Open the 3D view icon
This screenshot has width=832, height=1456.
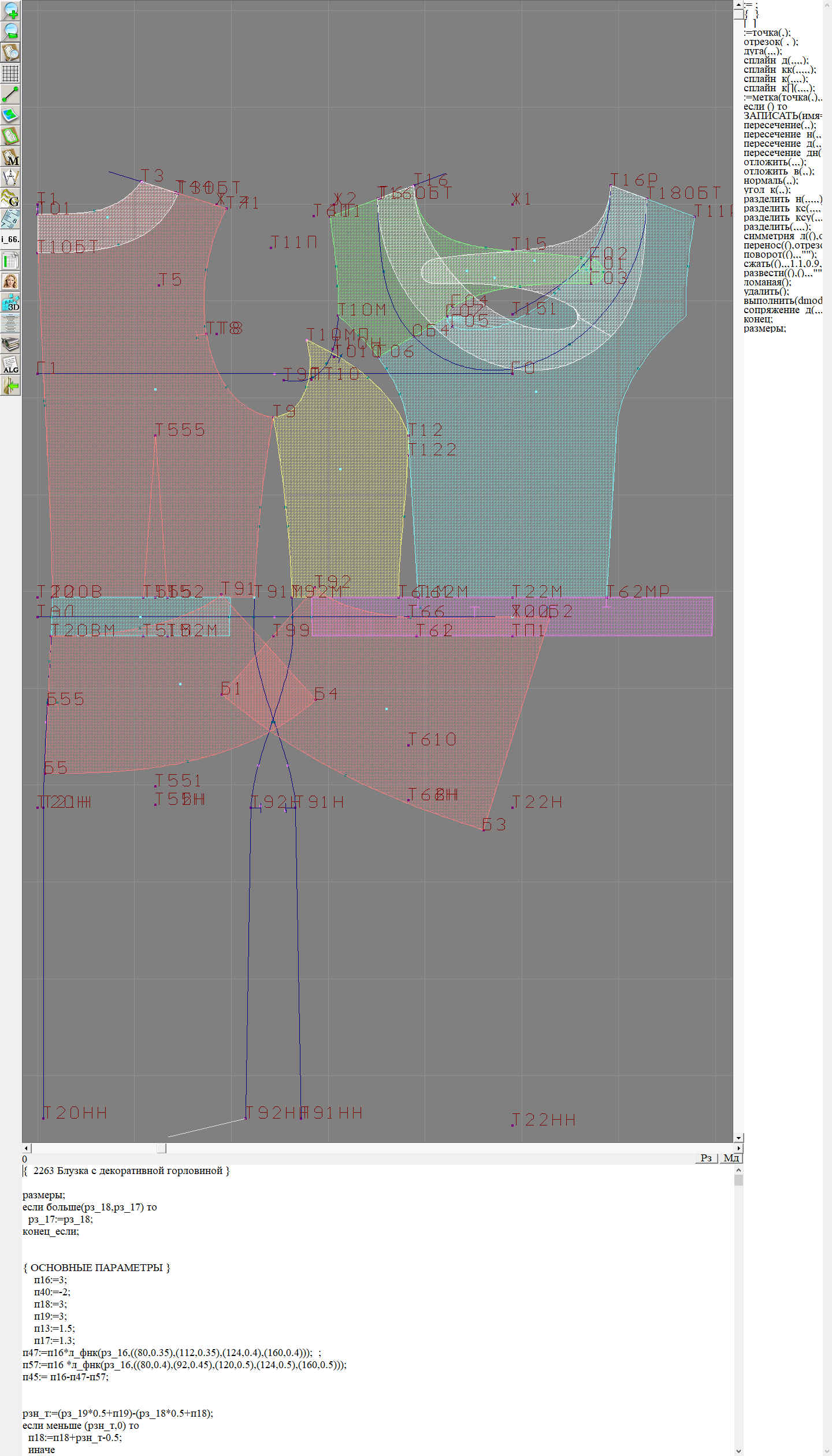pos(10,302)
